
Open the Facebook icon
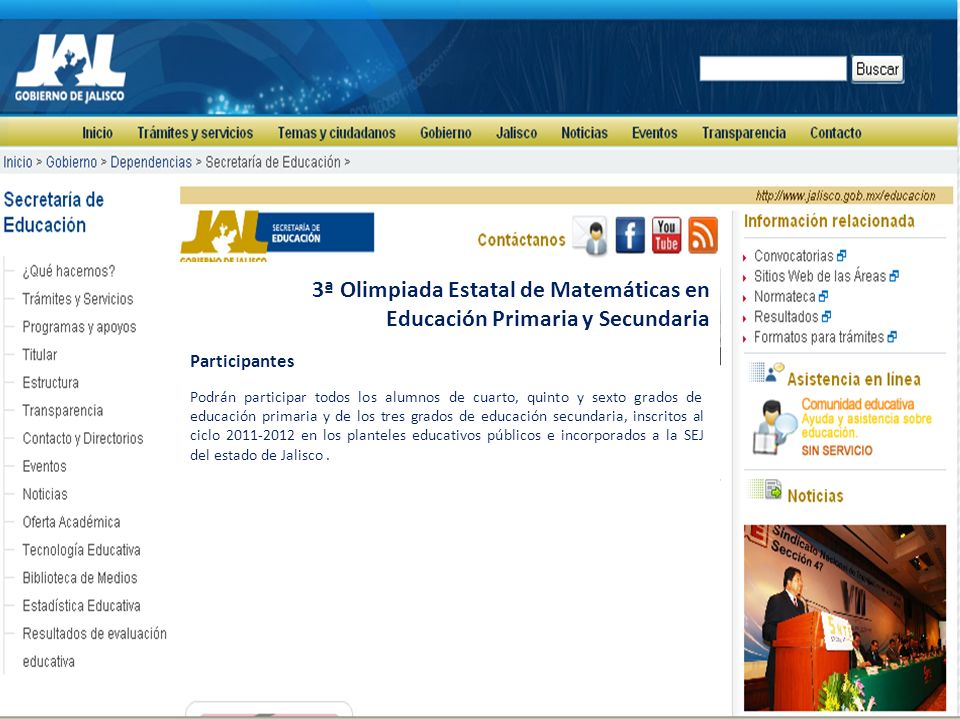(630, 235)
